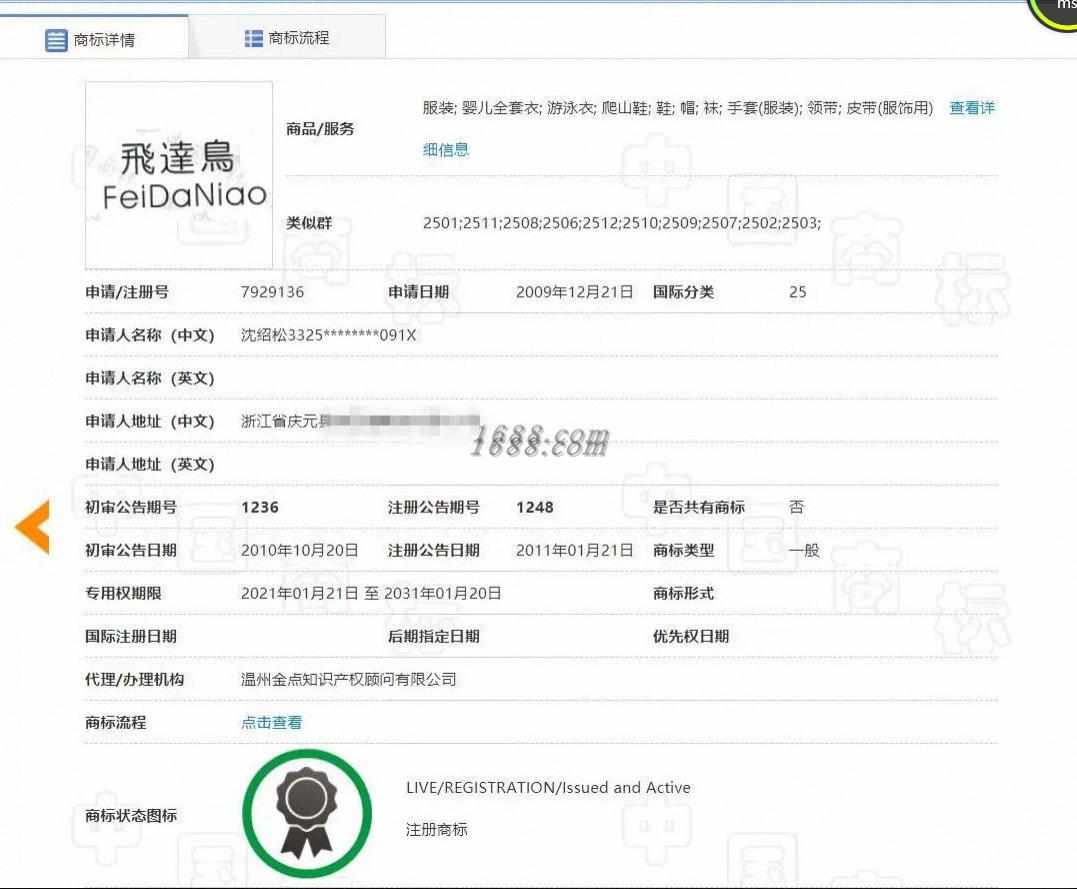Click the 代理/办理机构 field label
Viewport: 1077px width, 889px height.
[x=135, y=679]
